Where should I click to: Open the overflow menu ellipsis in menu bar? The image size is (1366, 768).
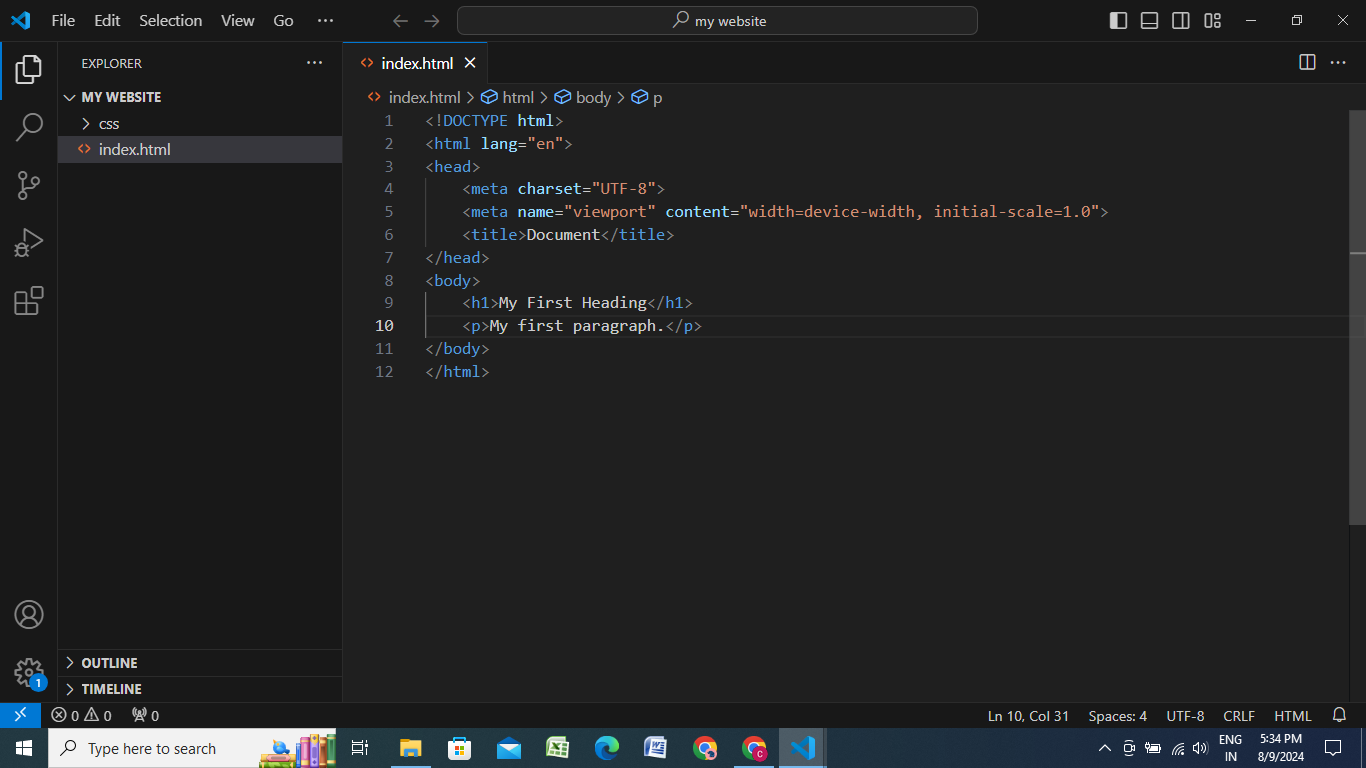325,20
